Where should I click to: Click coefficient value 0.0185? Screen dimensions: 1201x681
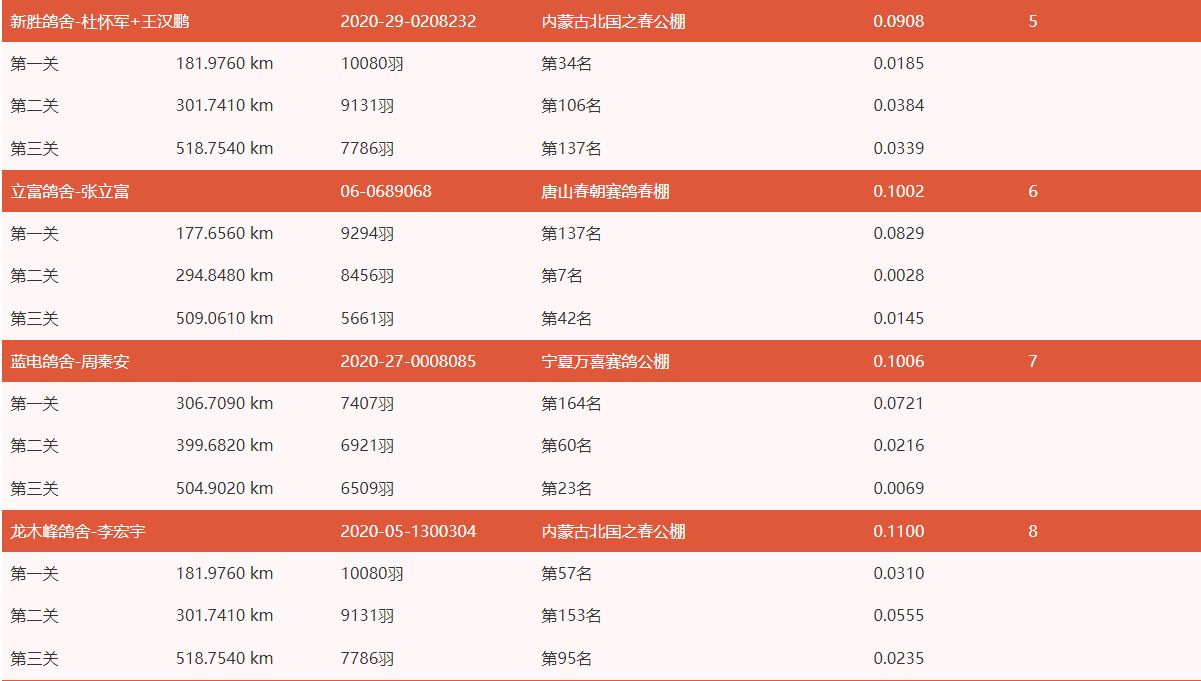[899, 64]
